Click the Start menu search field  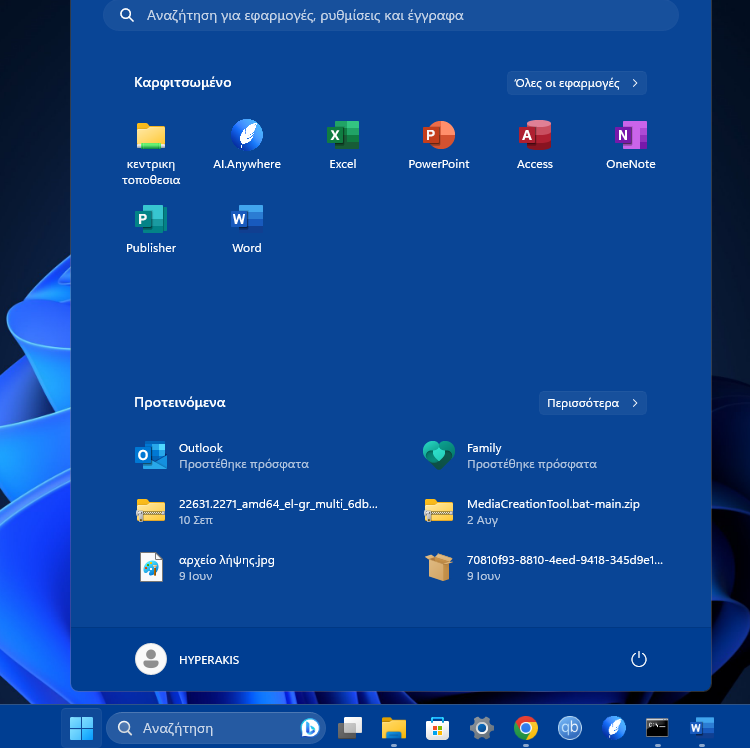click(391, 15)
